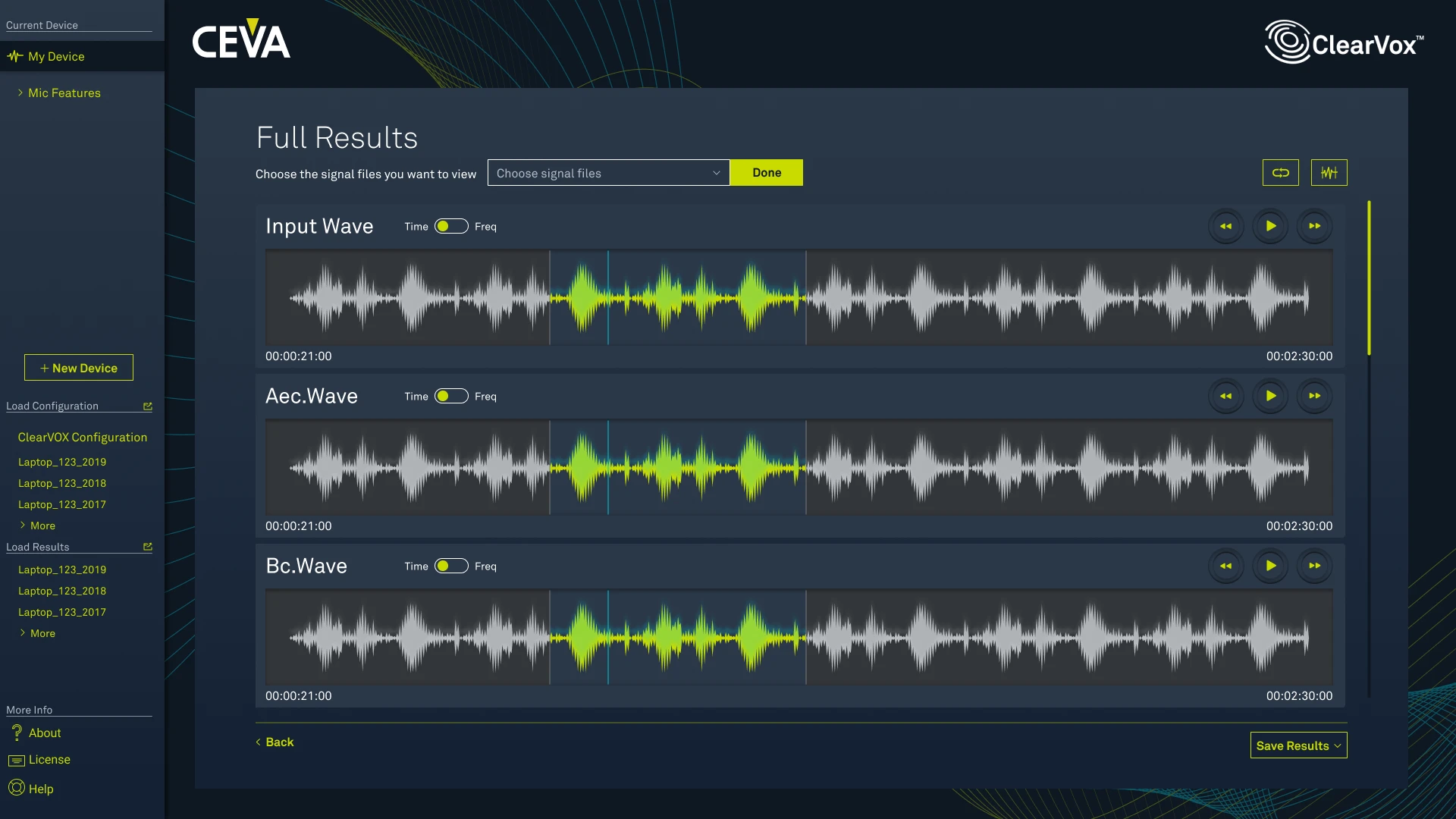Click the Done button
This screenshot has height=819, width=1456.
tap(766, 173)
